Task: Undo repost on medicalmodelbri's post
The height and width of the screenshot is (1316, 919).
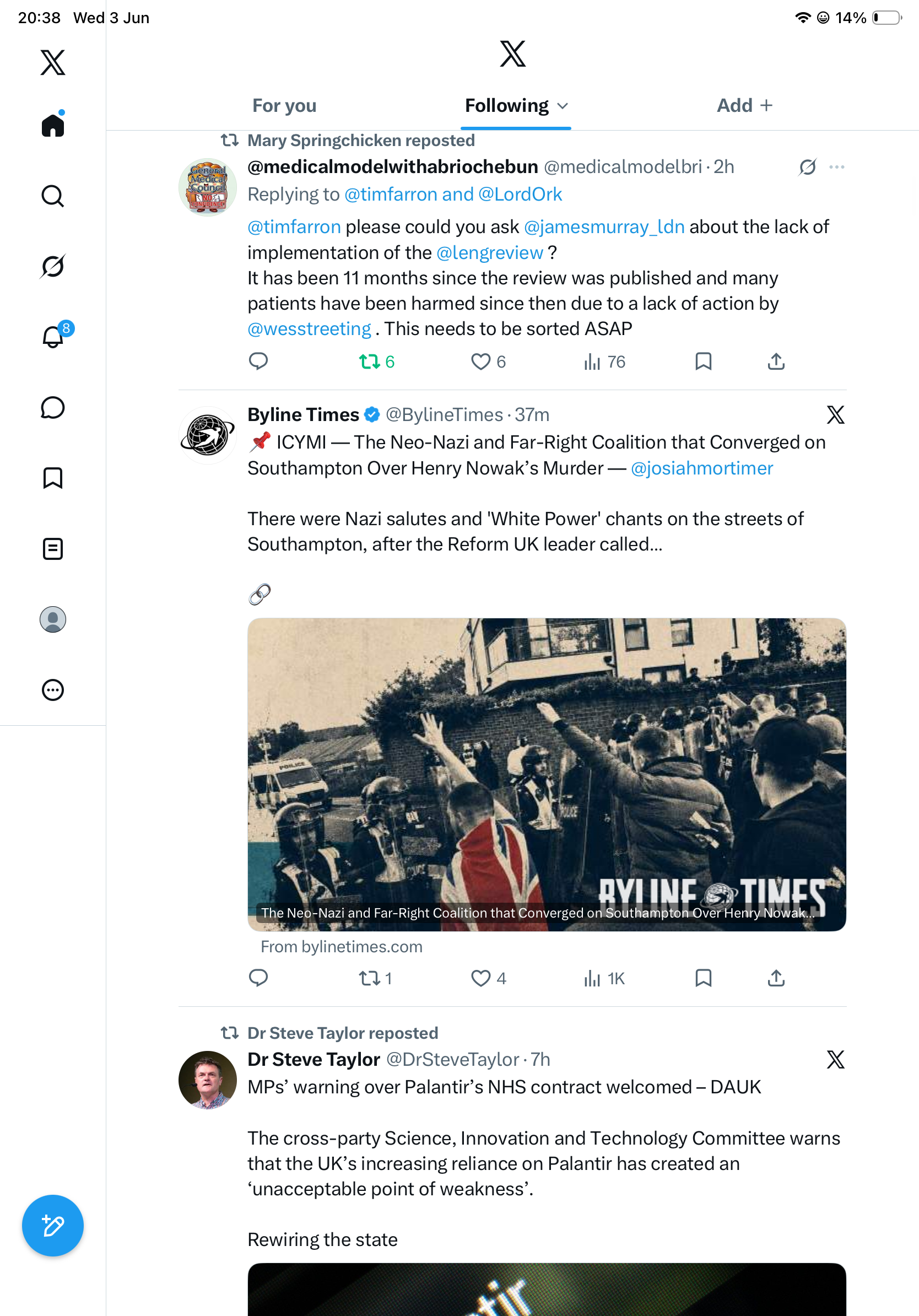Action: pos(376,362)
